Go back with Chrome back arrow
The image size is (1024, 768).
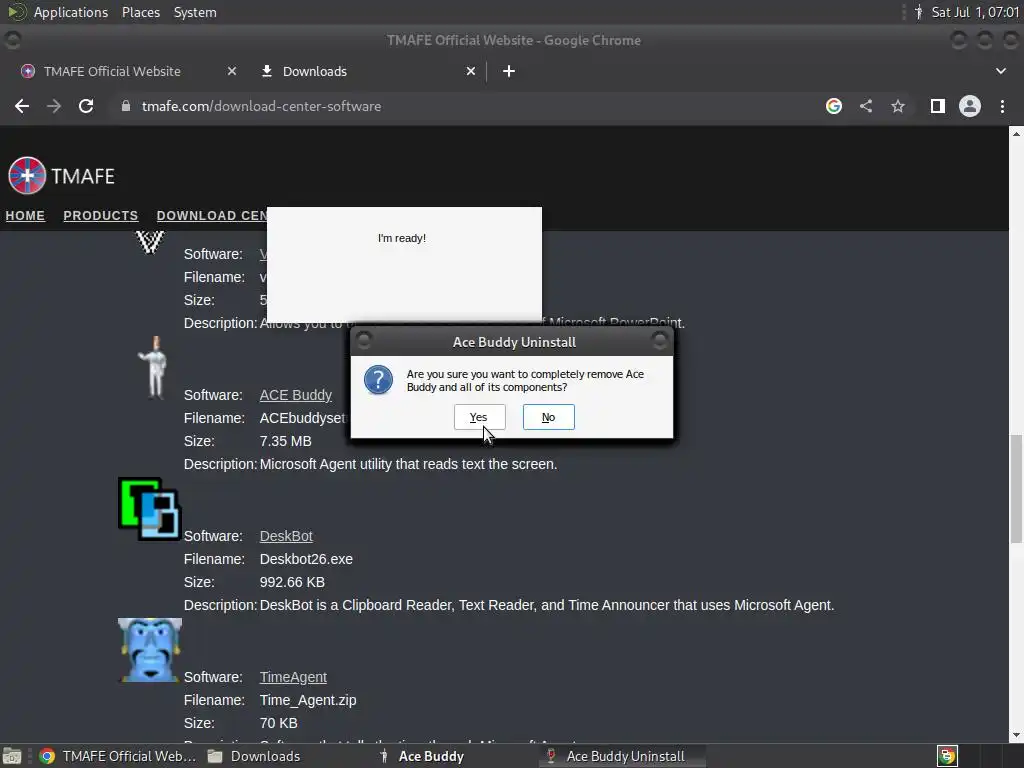22,106
